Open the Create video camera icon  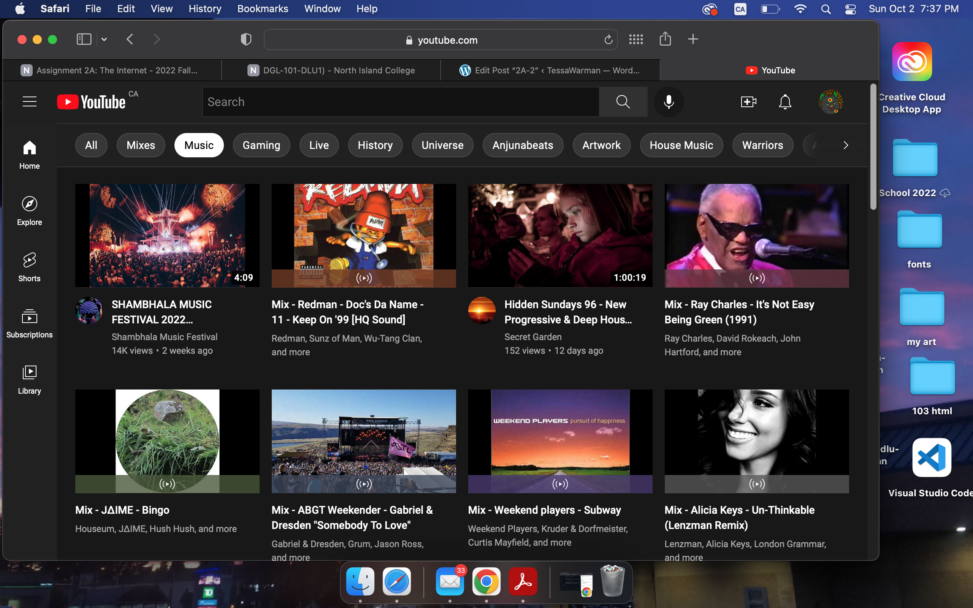(748, 102)
